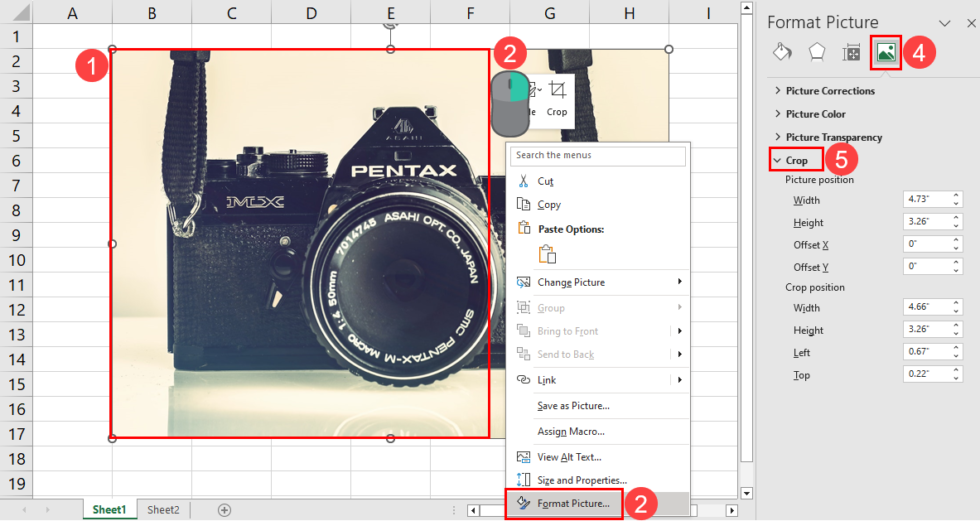The image size is (980, 521).
Task: Open the Fill & Line tab icon
Action: pos(782,52)
